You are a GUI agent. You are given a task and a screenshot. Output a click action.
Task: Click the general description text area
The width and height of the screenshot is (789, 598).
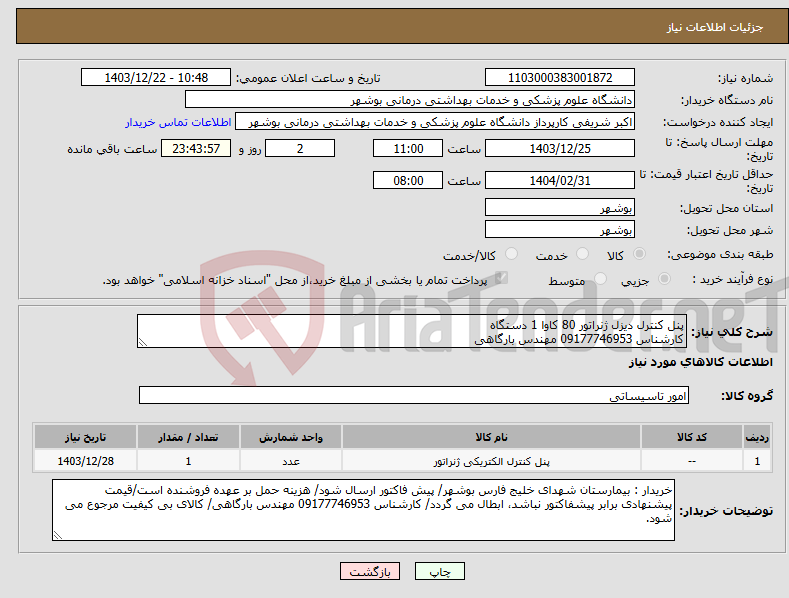coord(412,331)
